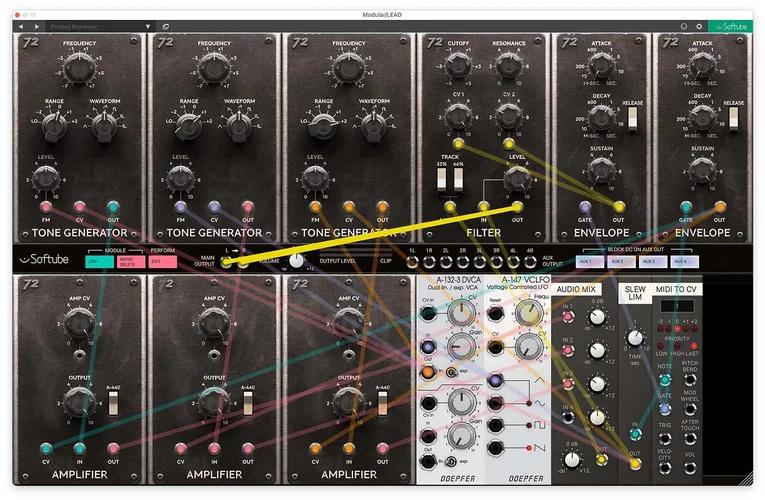Click the Filter RESONANCE knob

coord(508,65)
